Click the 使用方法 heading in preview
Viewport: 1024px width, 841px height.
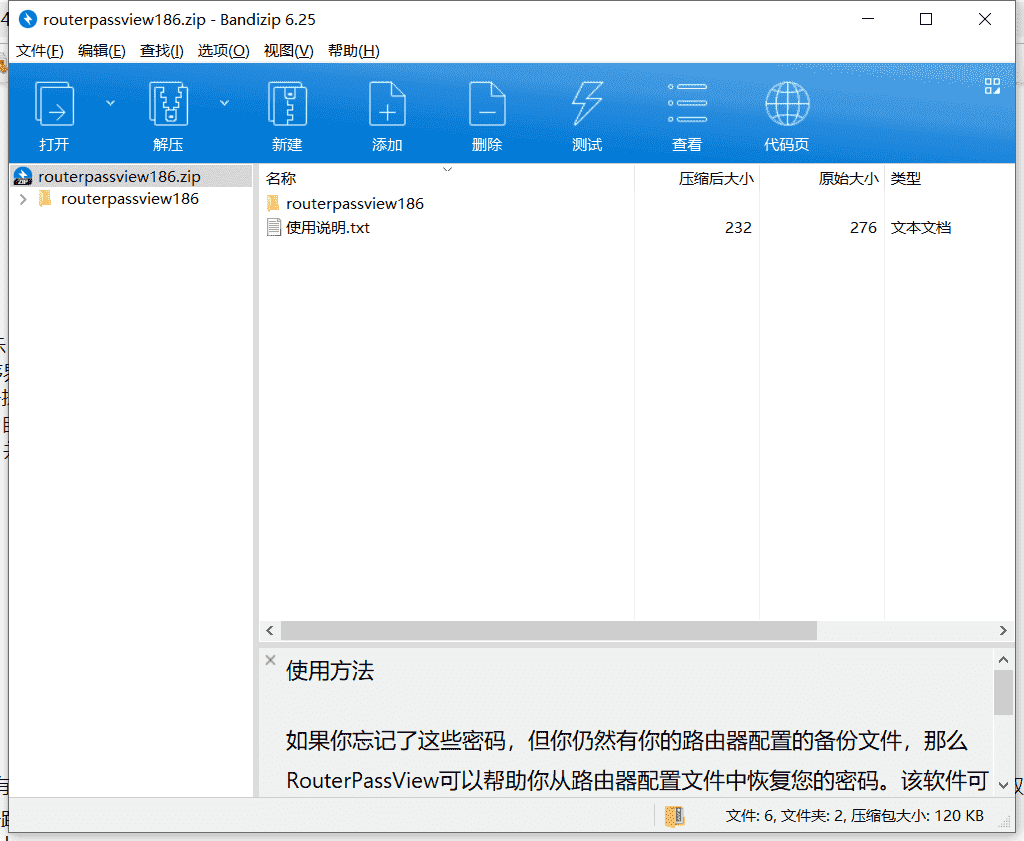[330, 671]
